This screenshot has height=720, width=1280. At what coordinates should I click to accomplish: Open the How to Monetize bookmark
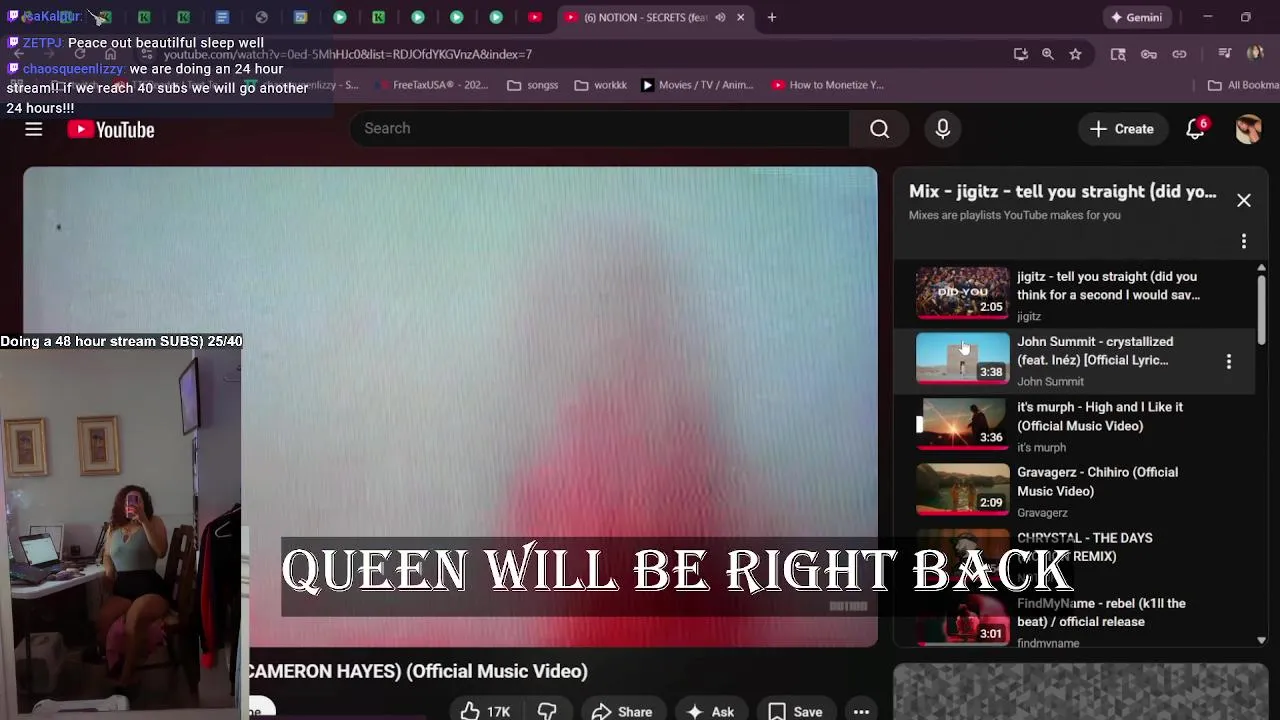point(828,85)
